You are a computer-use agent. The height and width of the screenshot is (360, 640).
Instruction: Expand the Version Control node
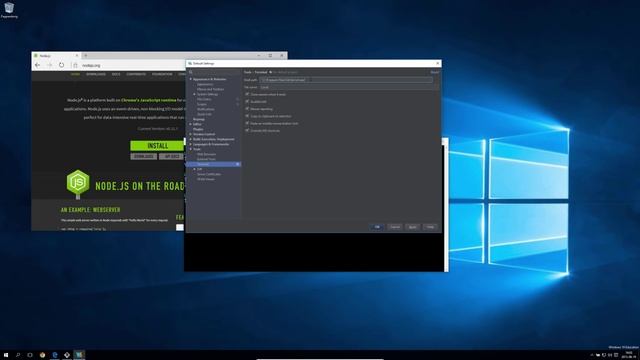tap(191, 134)
